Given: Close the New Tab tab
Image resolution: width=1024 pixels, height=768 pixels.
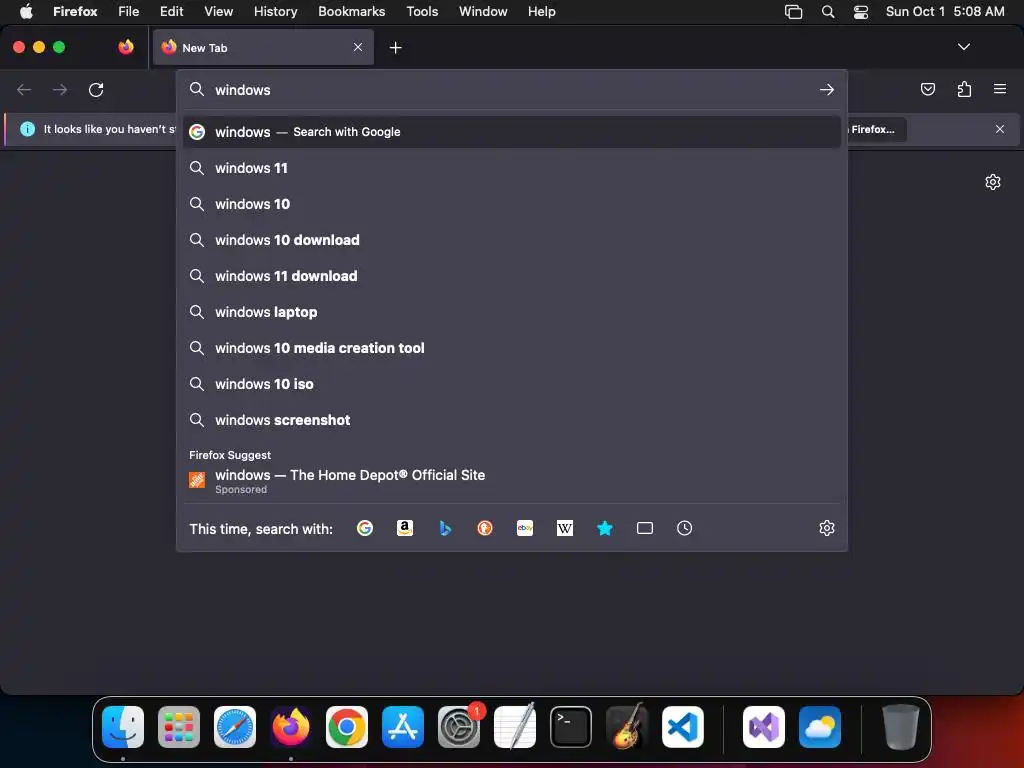Looking at the screenshot, I should (358, 47).
